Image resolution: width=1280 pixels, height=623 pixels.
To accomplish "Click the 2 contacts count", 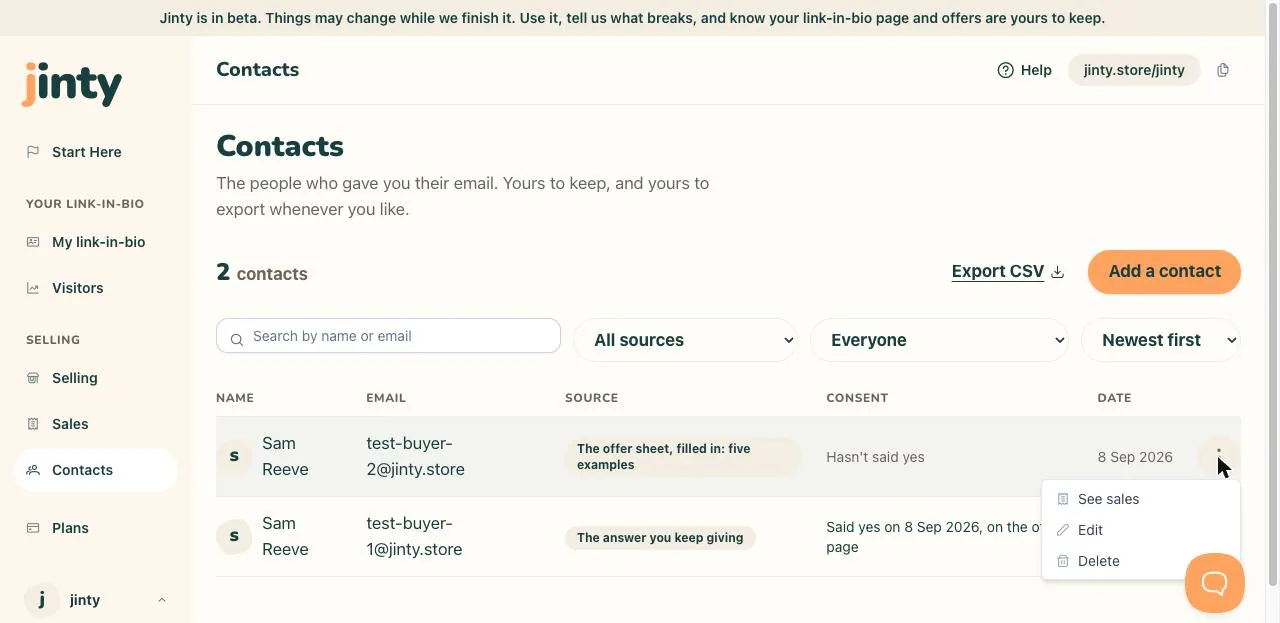I will tap(262, 272).
